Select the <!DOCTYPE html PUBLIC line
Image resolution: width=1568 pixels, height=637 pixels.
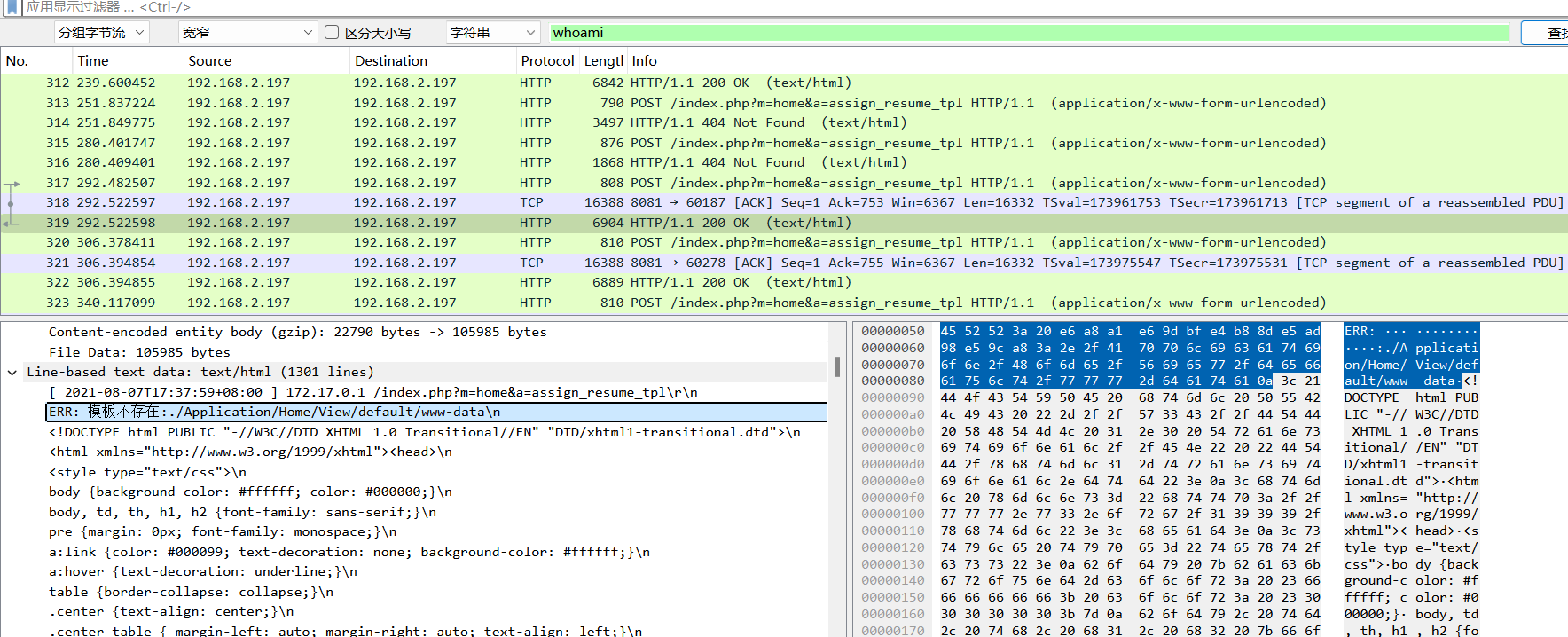click(425, 432)
